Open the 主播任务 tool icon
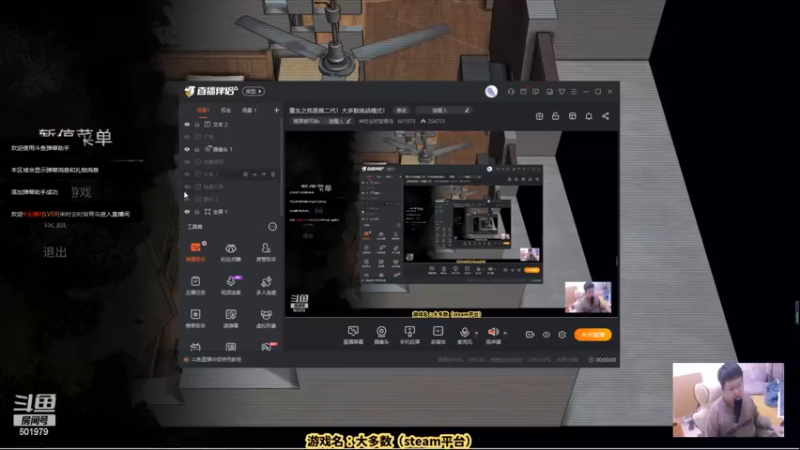800x450 pixels. tap(195, 285)
